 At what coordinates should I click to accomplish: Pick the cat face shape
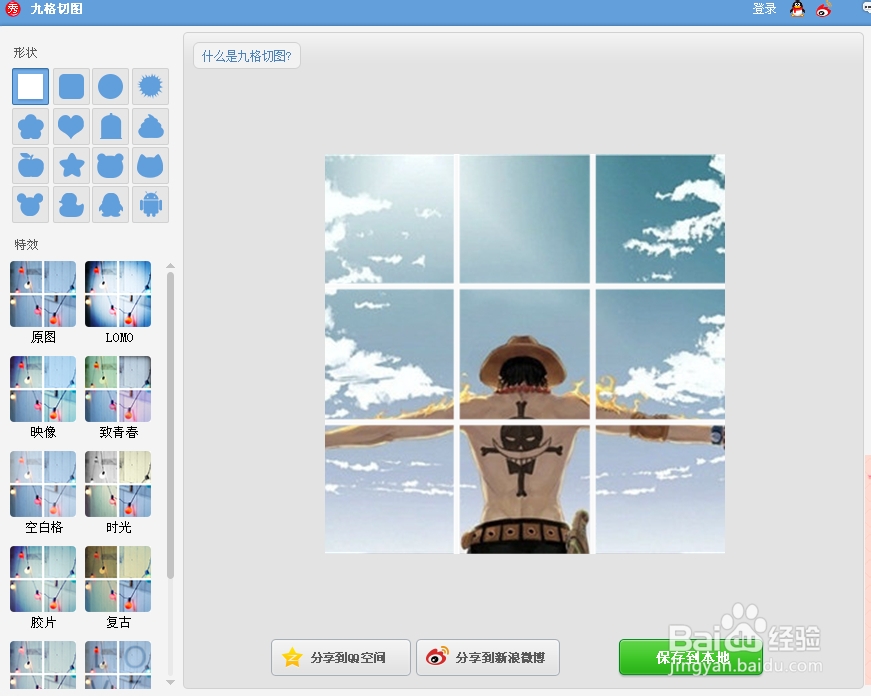(x=151, y=166)
